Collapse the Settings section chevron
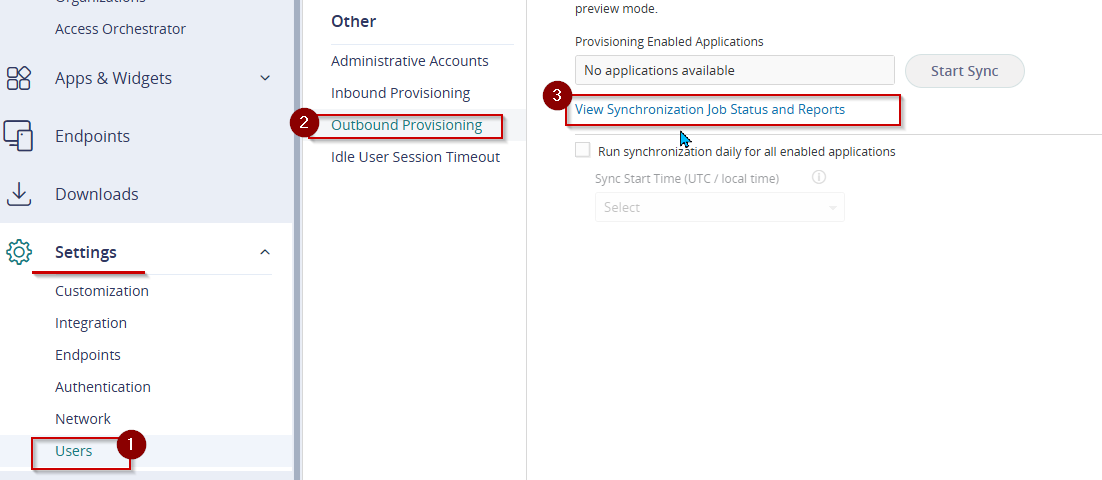1102x480 pixels. [265, 252]
